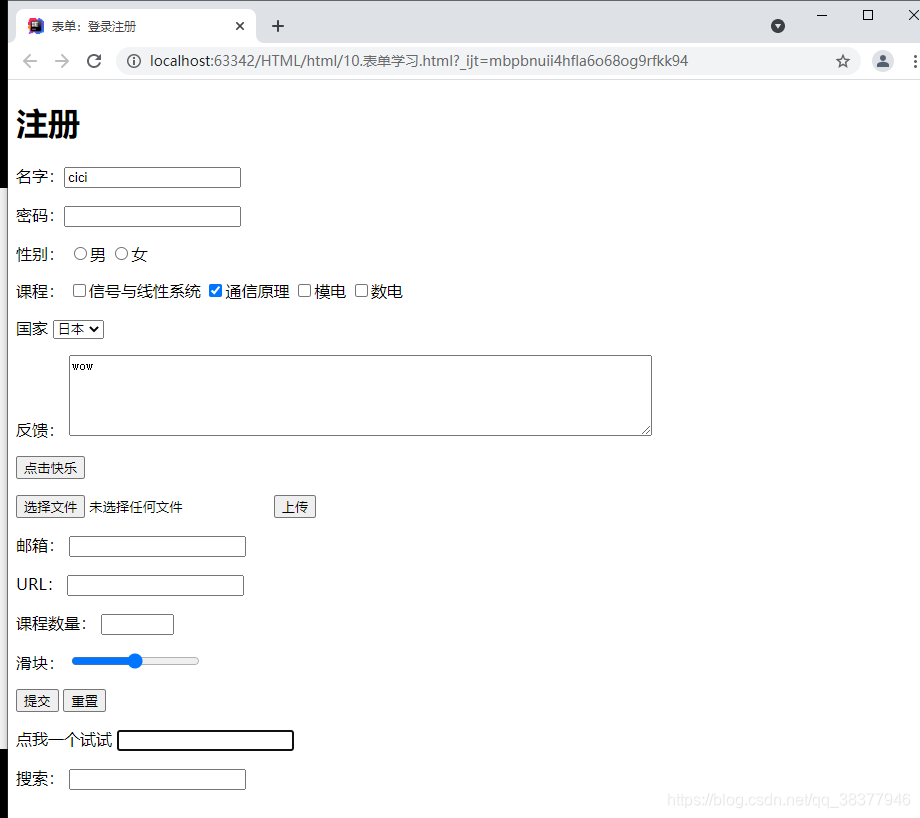Click the 提交 submit button

[37, 700]
